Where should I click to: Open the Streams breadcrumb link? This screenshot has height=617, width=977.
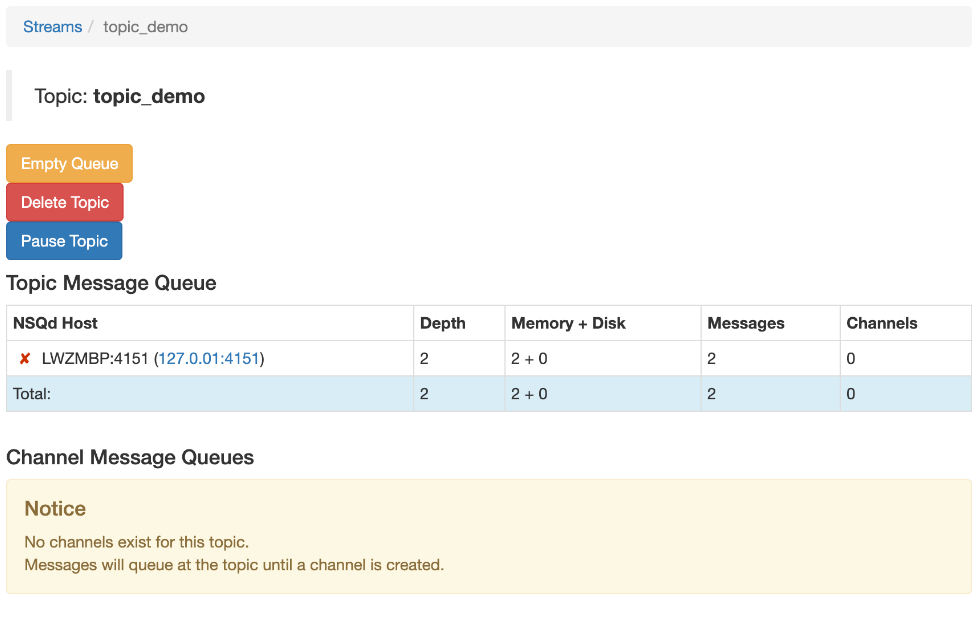point(53,27)
